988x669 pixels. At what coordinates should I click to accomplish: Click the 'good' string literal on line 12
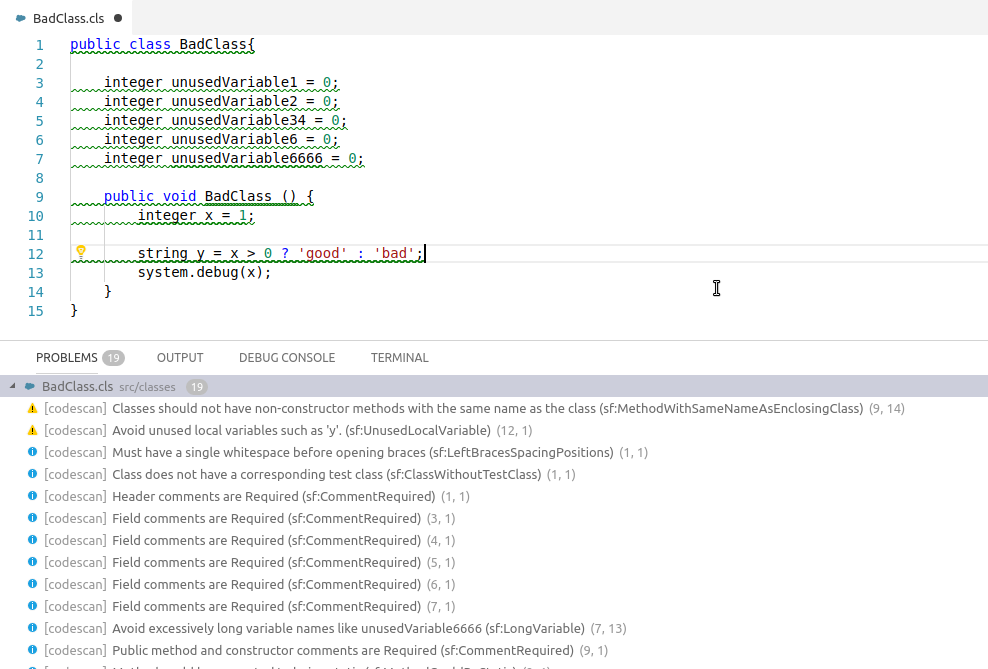pos(323,253)
